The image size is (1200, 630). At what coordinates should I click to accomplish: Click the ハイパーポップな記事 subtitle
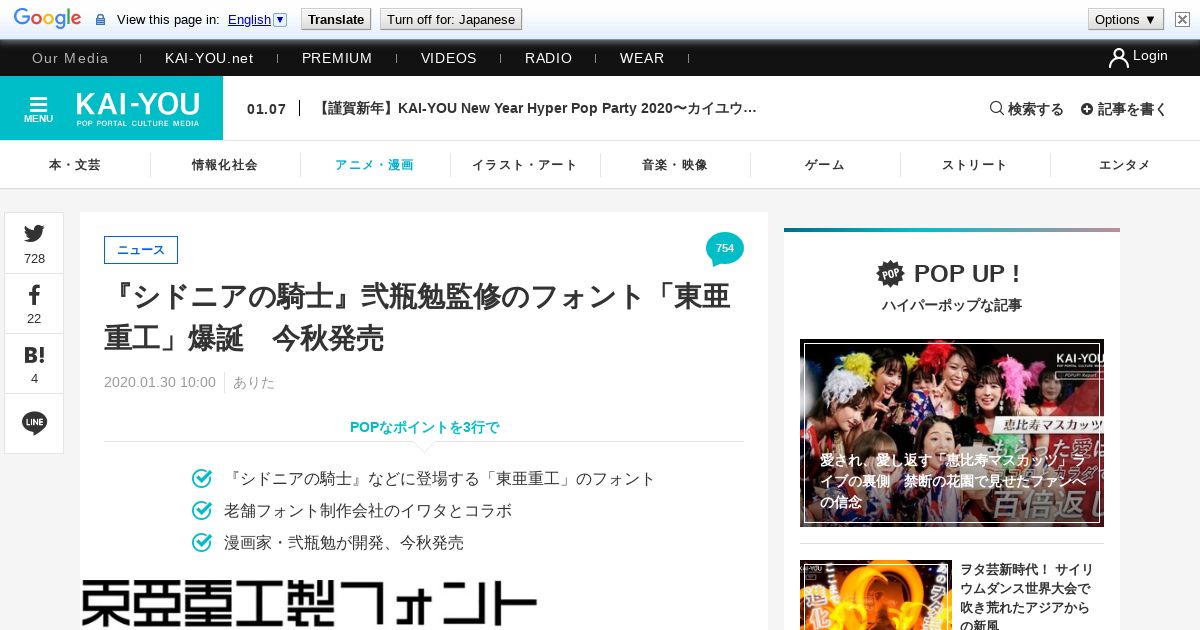point(952,305)
